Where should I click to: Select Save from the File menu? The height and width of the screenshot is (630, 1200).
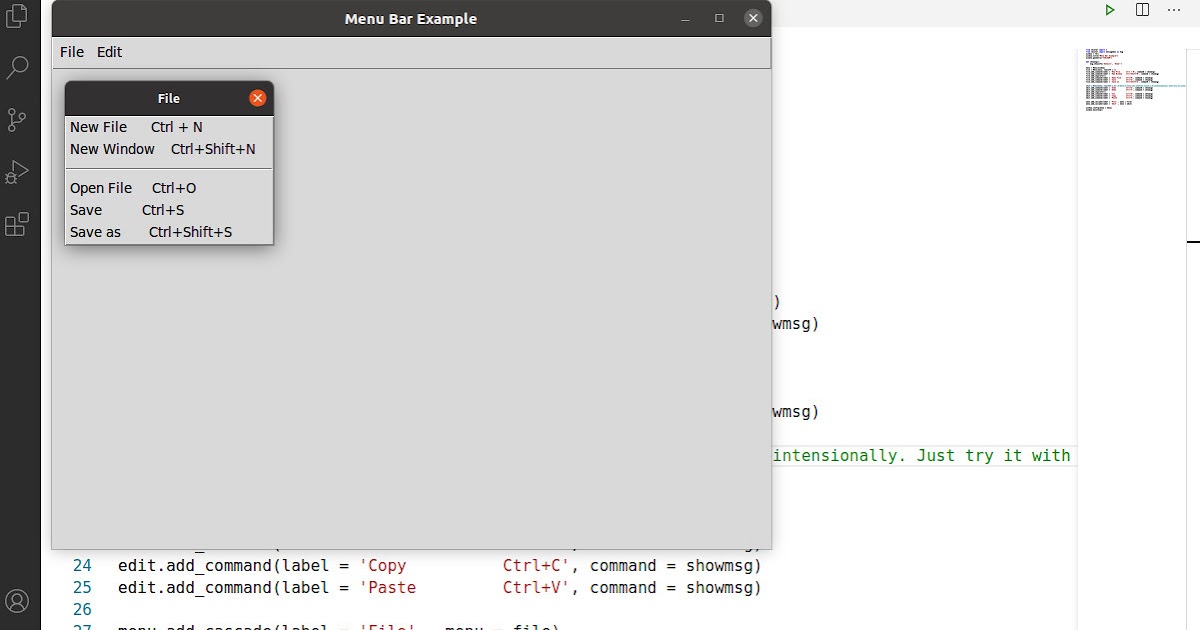click(x=84, y=210)
